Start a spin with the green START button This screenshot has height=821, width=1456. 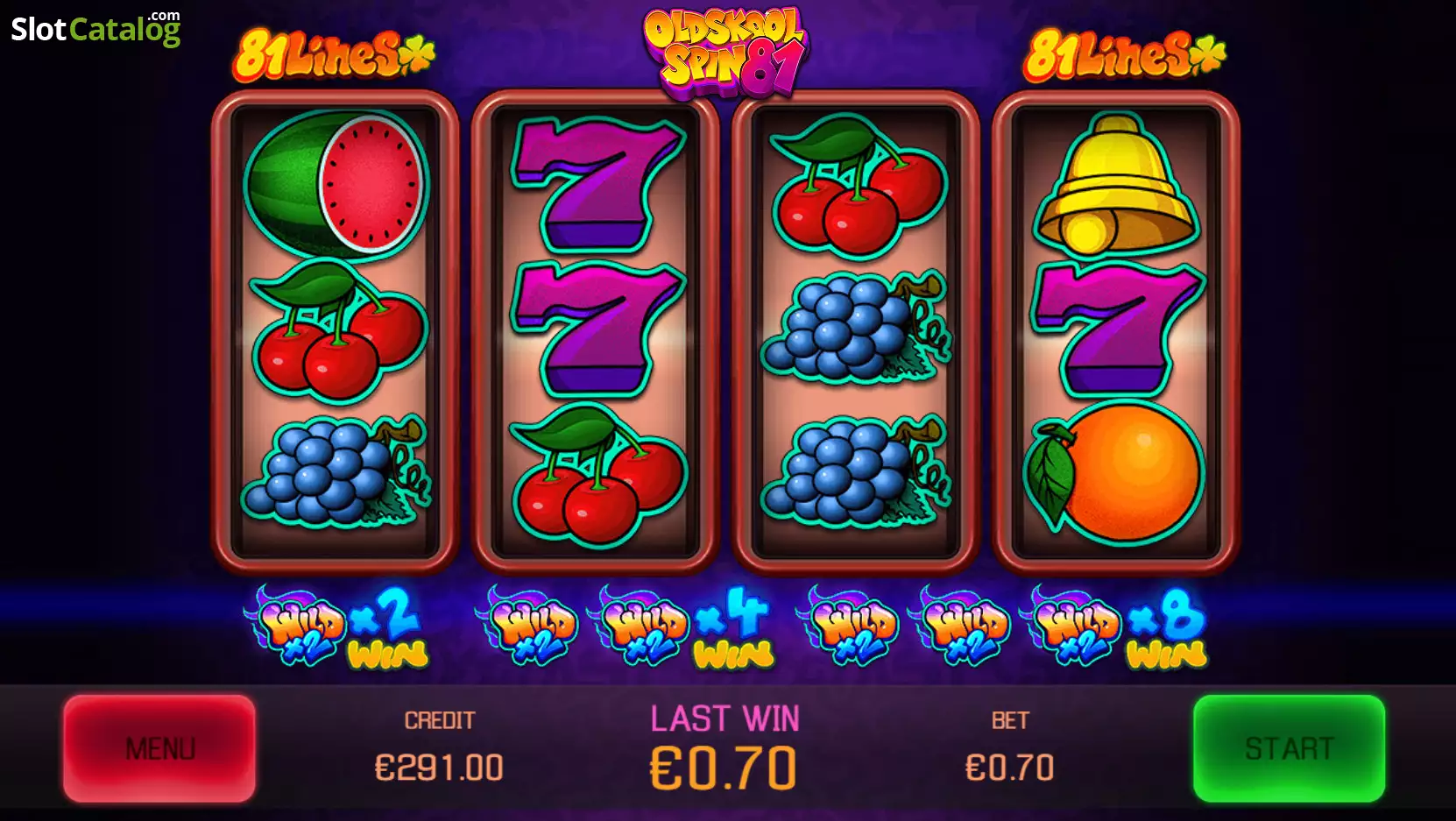point(1289,748)
